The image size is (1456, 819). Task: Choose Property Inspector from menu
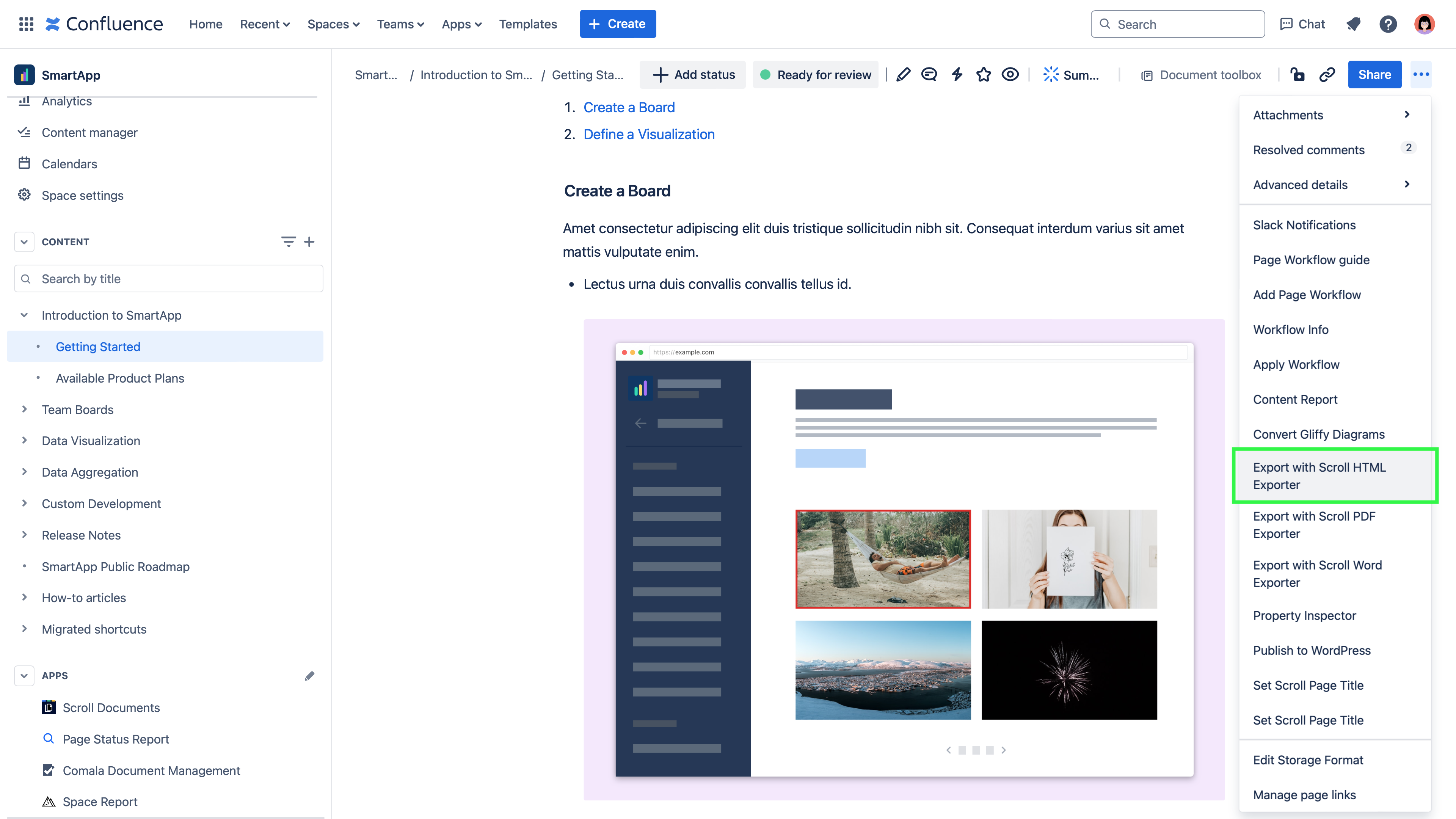pyautogui.click(x=1304, y=615)
